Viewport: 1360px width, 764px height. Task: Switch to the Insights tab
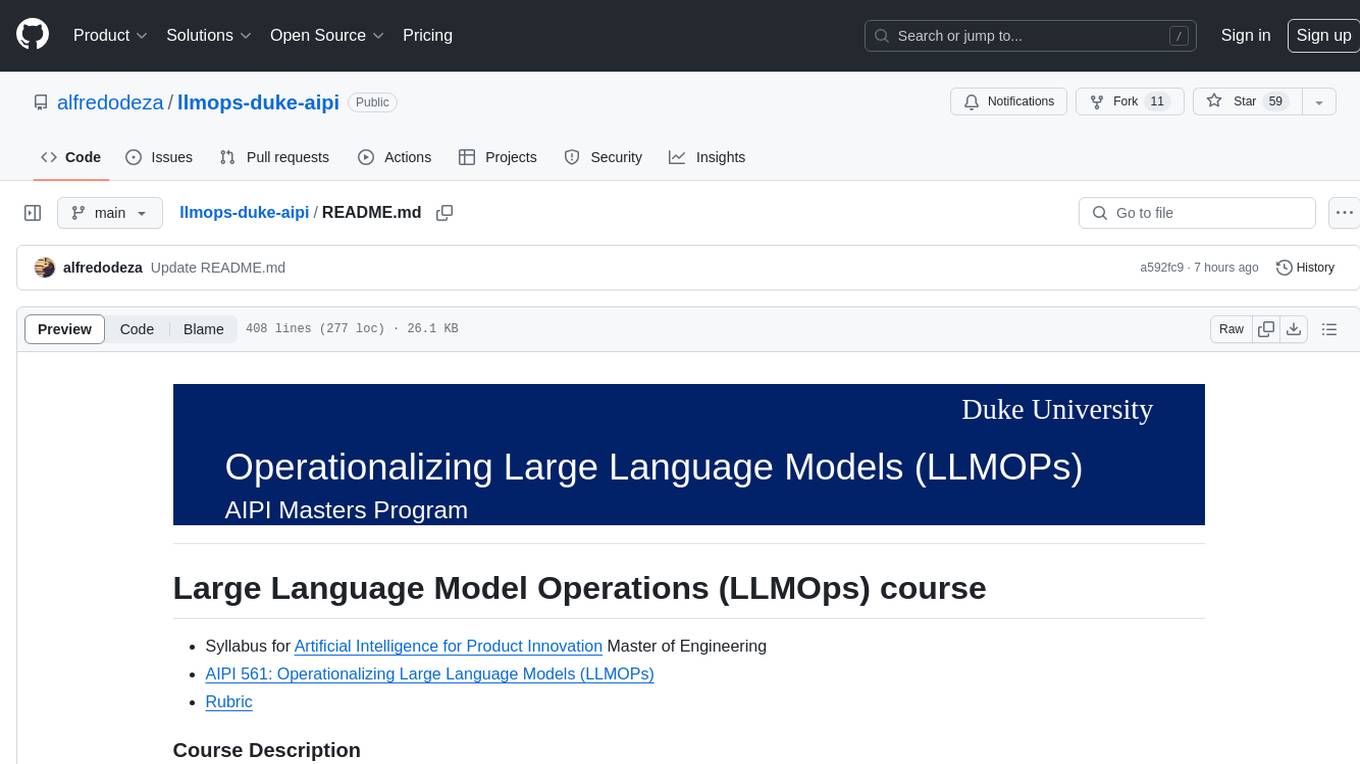[707, 157]
